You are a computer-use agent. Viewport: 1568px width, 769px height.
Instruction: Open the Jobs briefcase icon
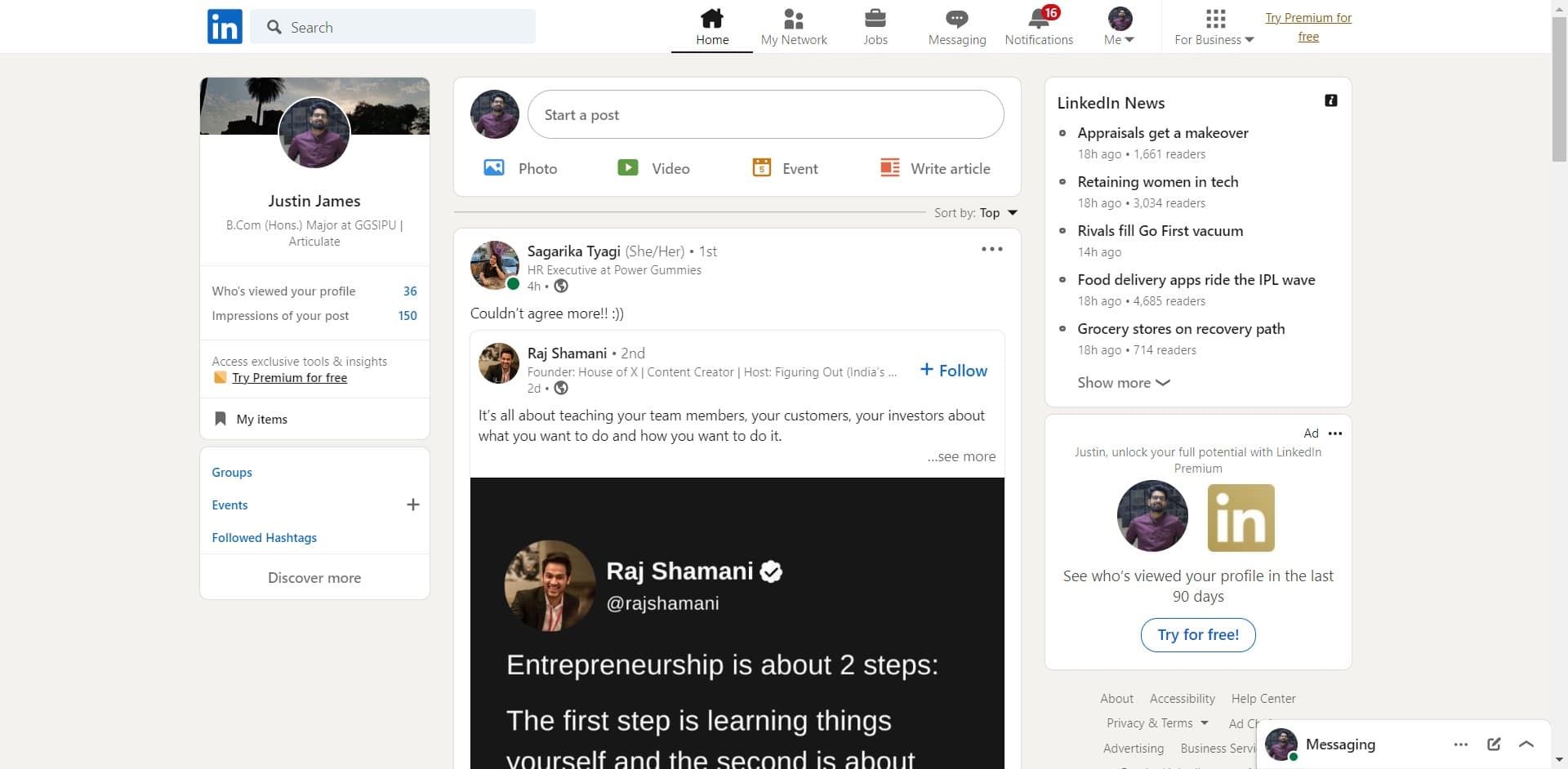[x=875, y=26]
